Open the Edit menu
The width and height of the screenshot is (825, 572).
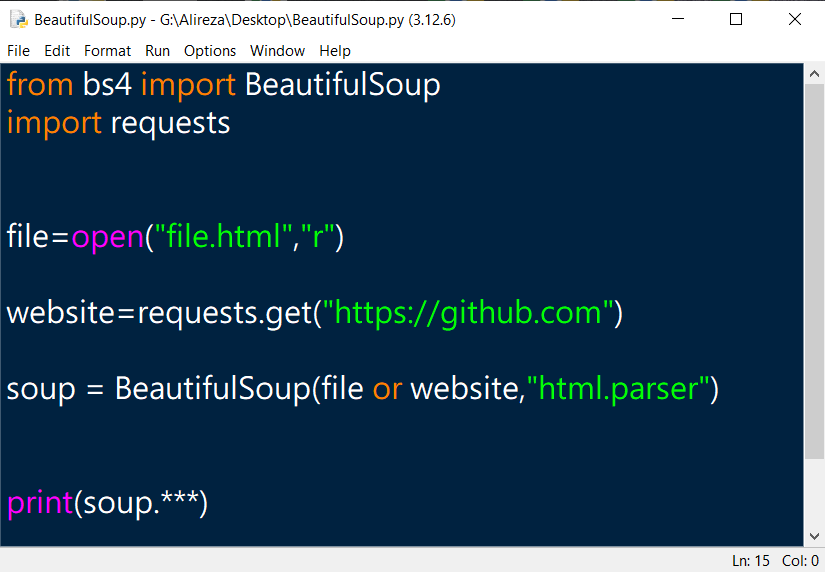[57, 51]
